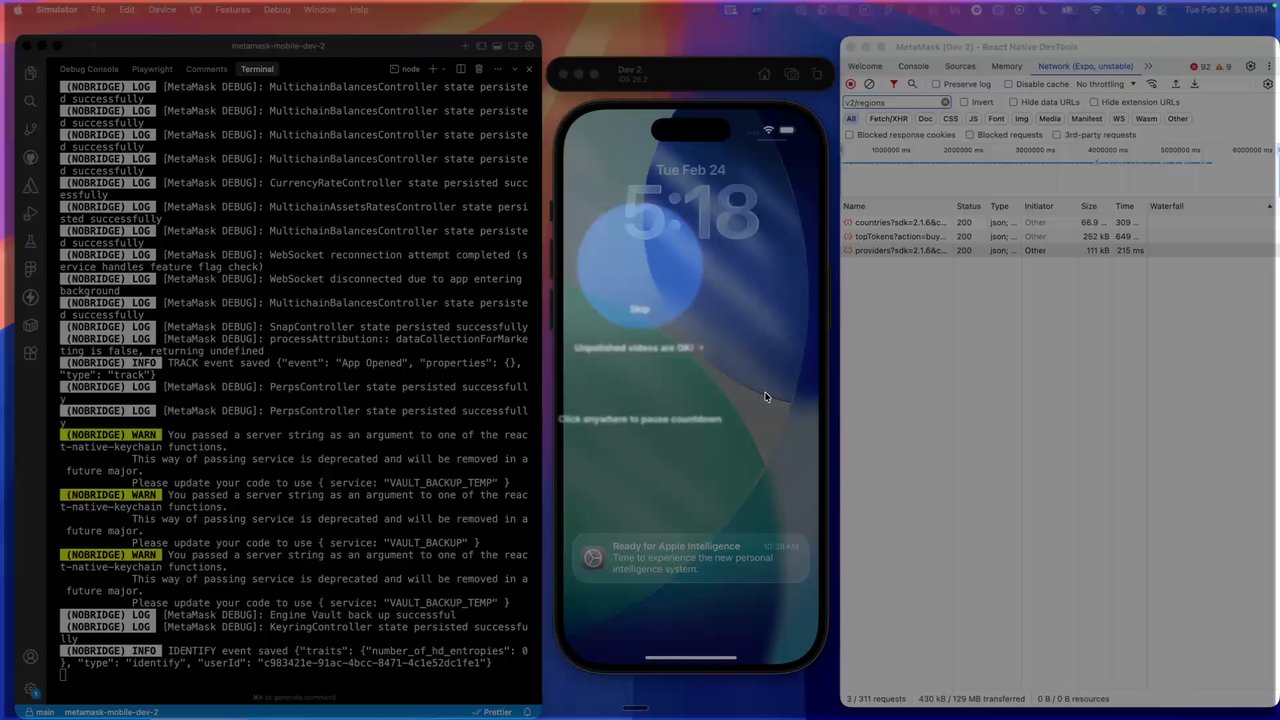
Task: Open network search magnifier in DevTools
Action: [x=912, y=84]
